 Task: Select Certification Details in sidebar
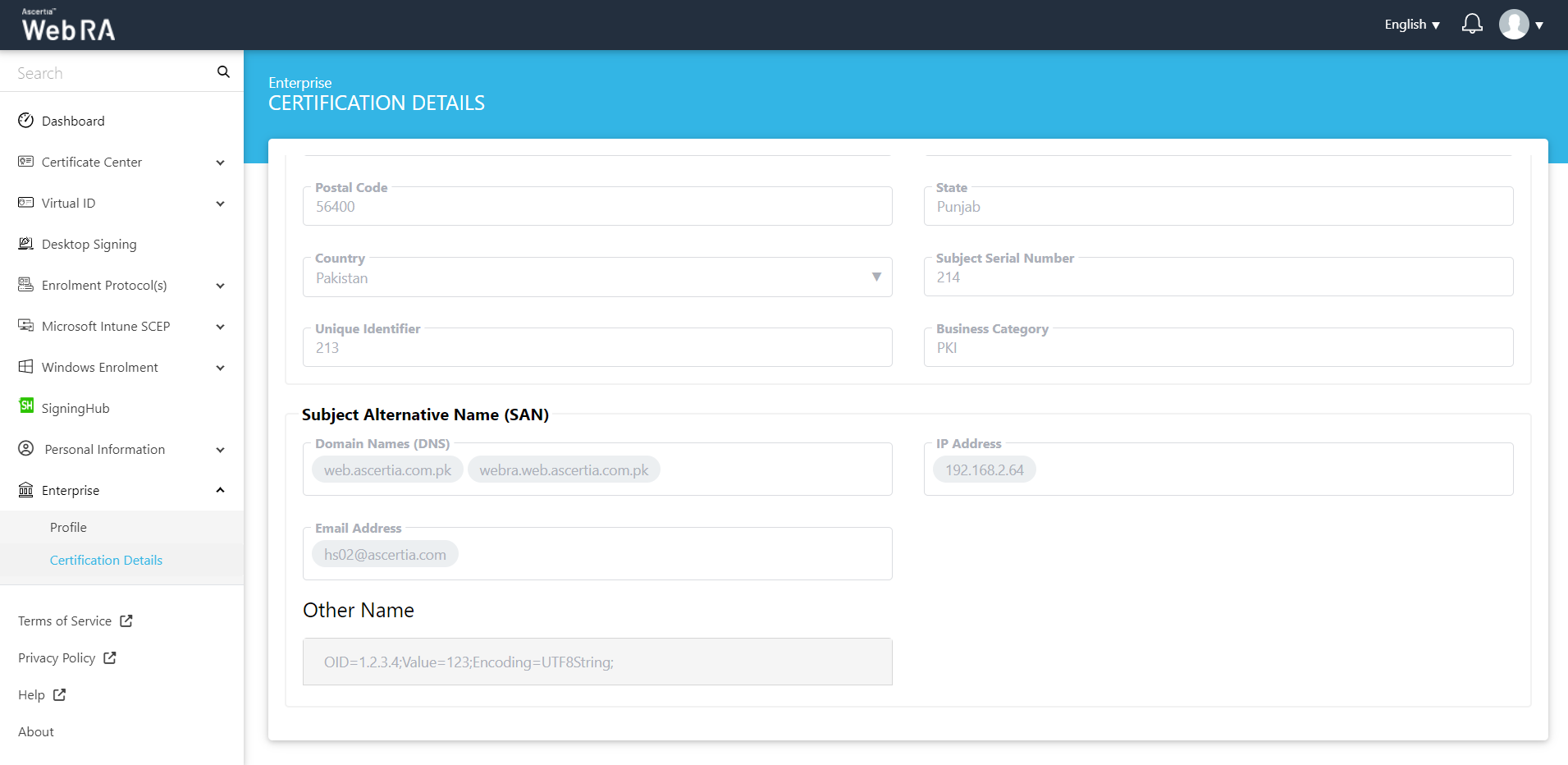[106, 560]
